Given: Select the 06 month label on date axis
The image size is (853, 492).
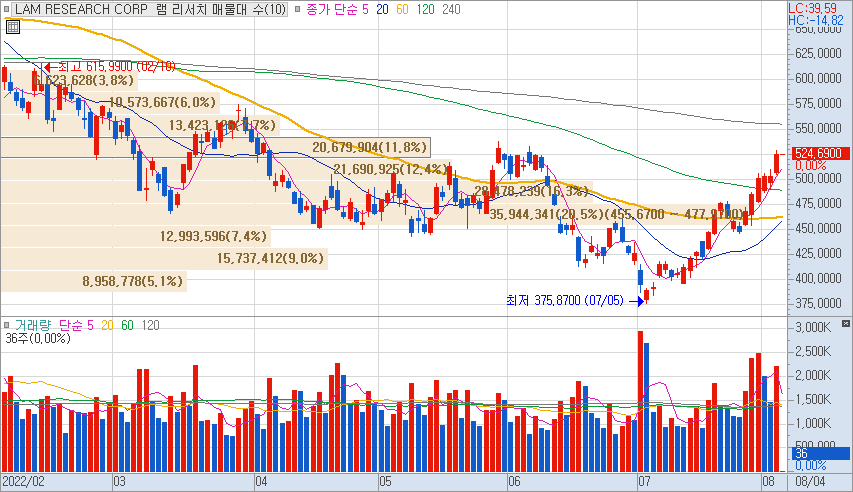Looking at the screenshot, I should tap(514, 482).
